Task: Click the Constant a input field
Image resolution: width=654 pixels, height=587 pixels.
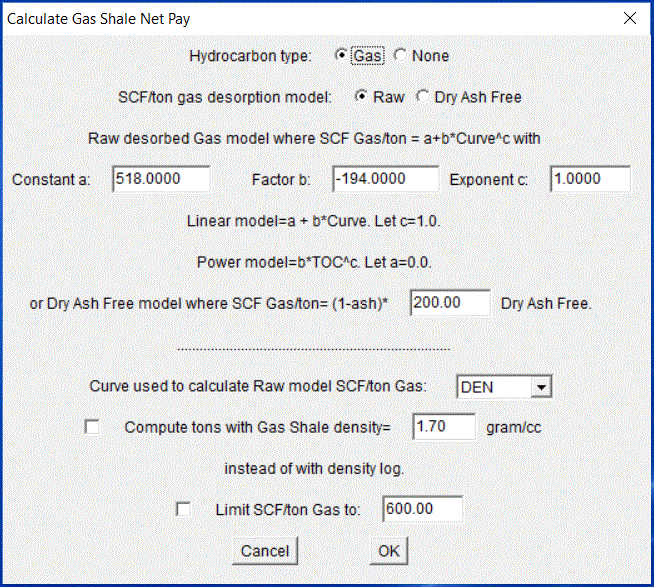Action: click(160, 179)
